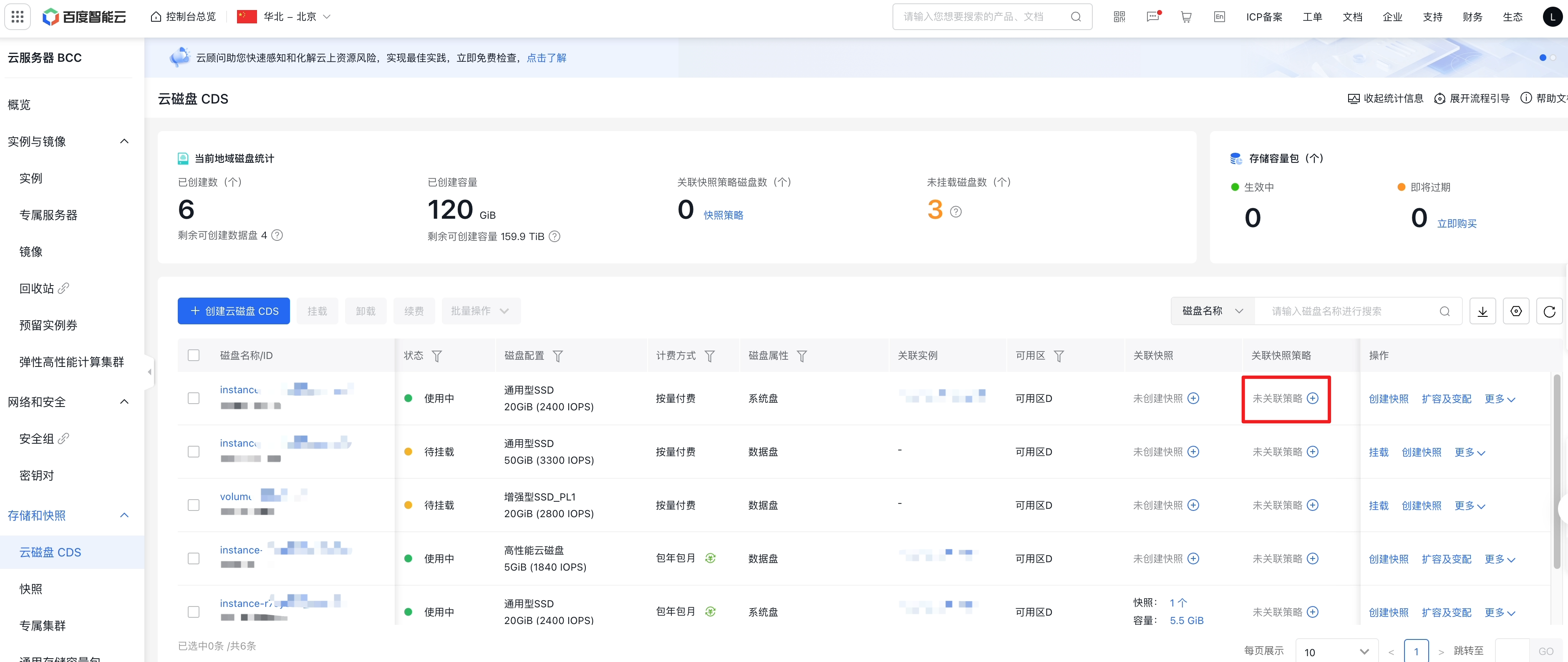This screenshot has height=662, width=1568.
Task: Open the 快照策略 link
Action: 724,215
